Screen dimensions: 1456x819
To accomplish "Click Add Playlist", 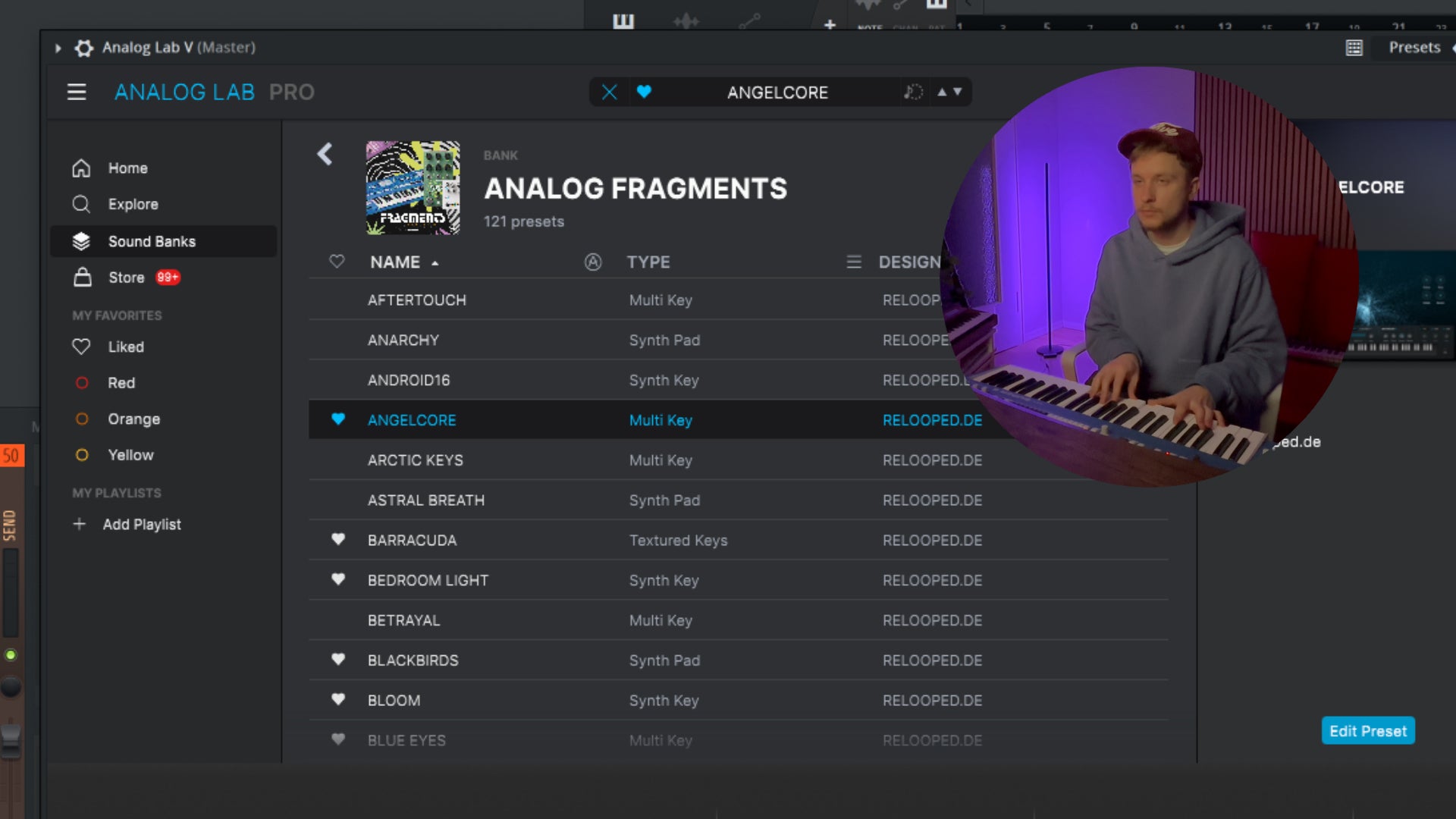I will 141,524.
